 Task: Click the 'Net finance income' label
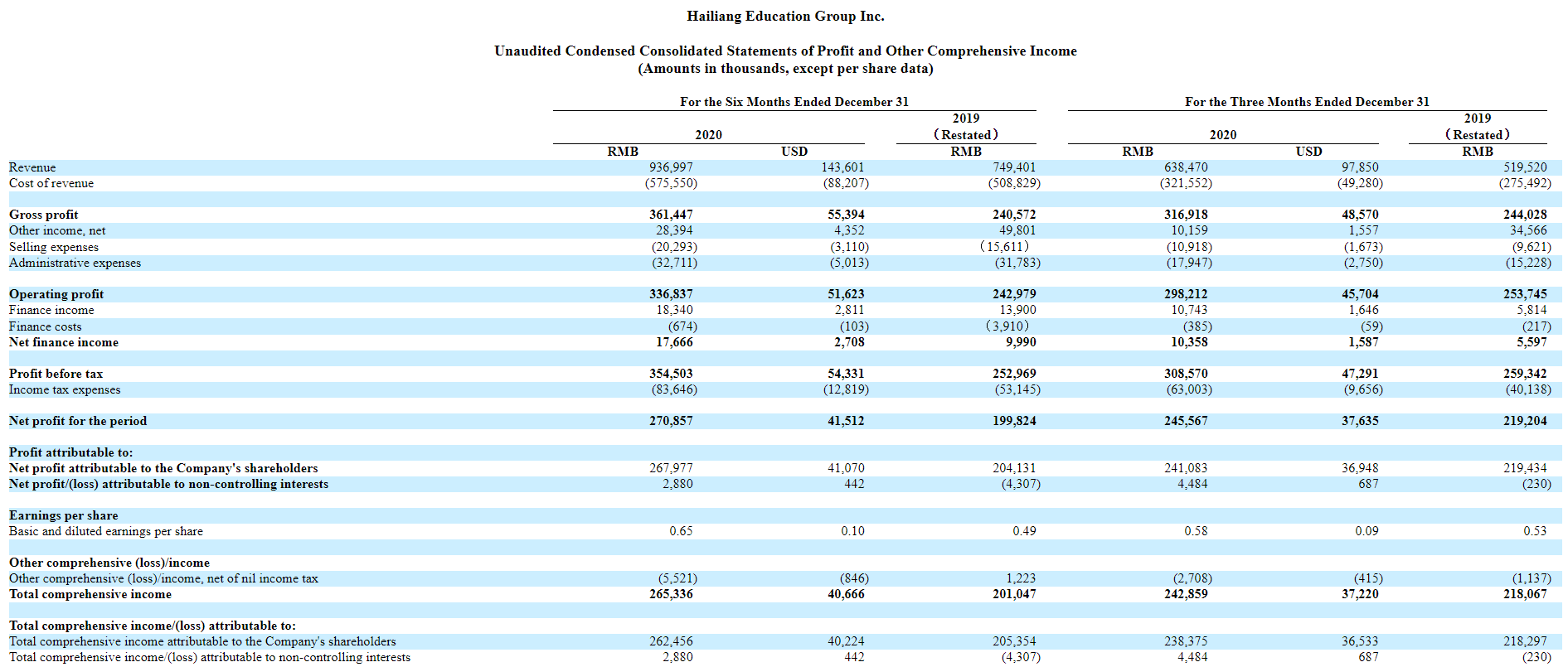[x=64, y=342]
